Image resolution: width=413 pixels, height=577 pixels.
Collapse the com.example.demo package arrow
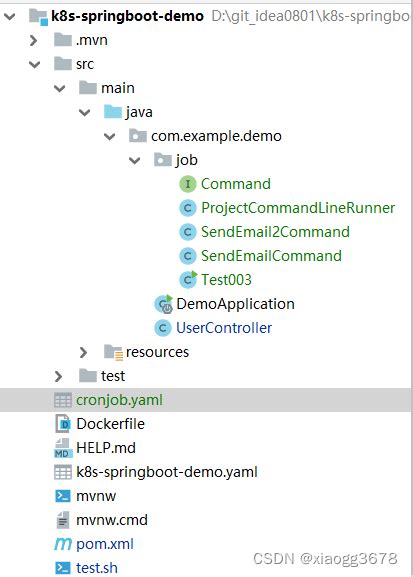pos(110,137)
